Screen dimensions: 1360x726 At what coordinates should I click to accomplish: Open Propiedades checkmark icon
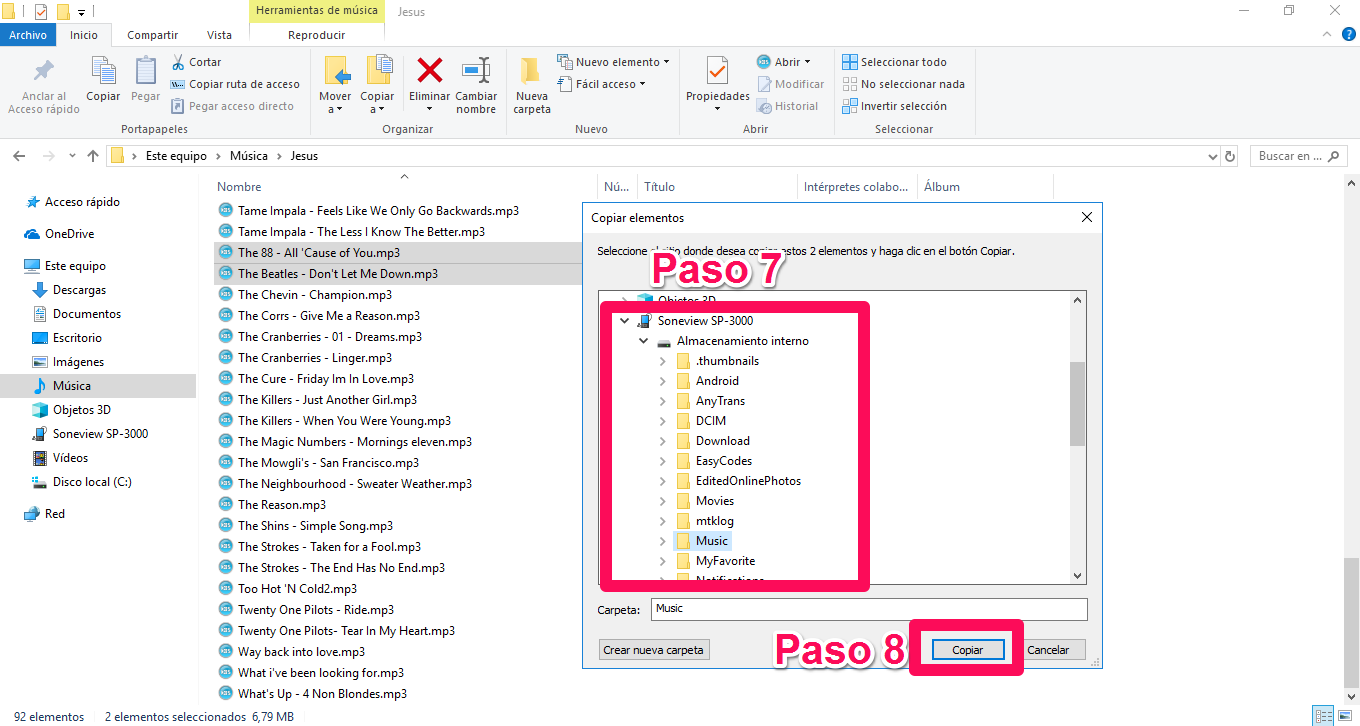click(x=717, y=70)
